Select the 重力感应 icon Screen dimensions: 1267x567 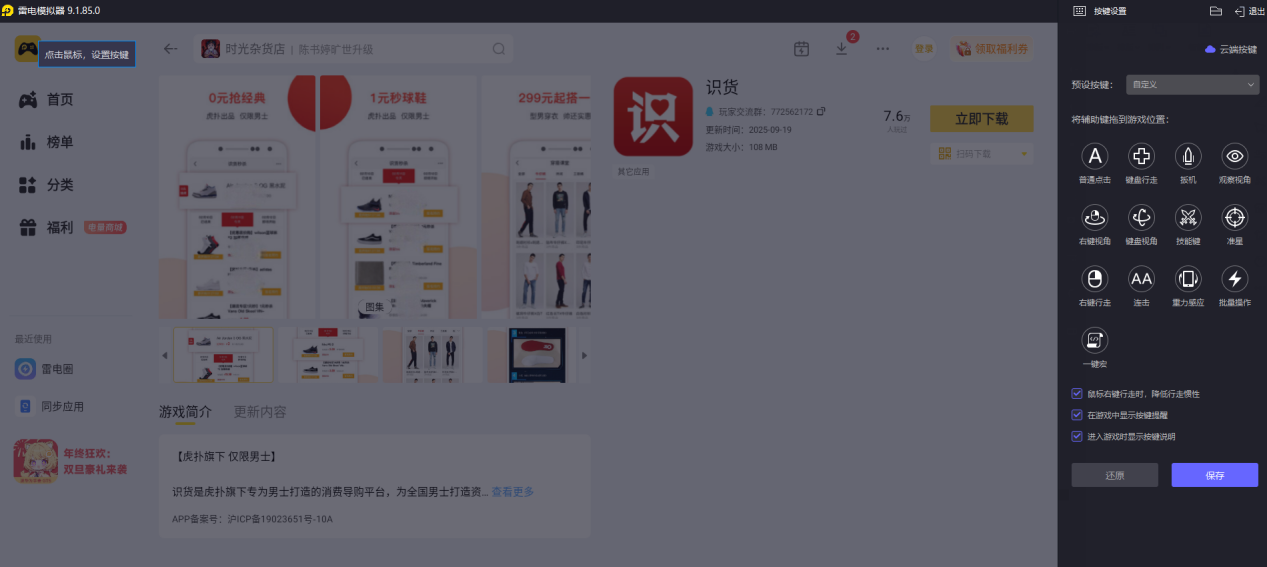(x=1188, y=278)
